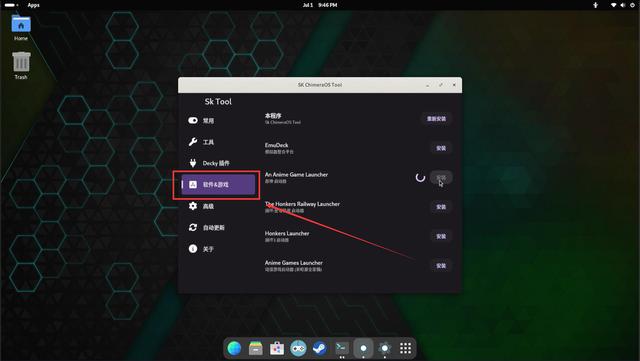The image size is (640, 361).
Task: Click the power icon in the top bar
Action: [x=632, y=5]
